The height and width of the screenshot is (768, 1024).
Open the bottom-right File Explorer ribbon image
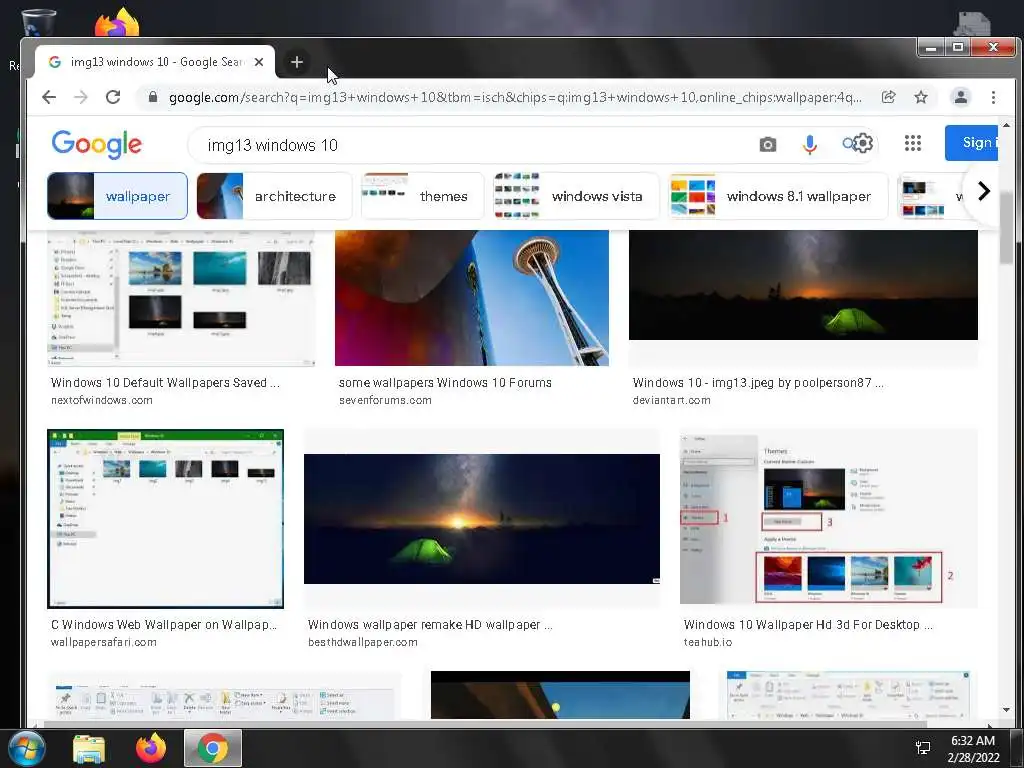(x=848, y=696)
